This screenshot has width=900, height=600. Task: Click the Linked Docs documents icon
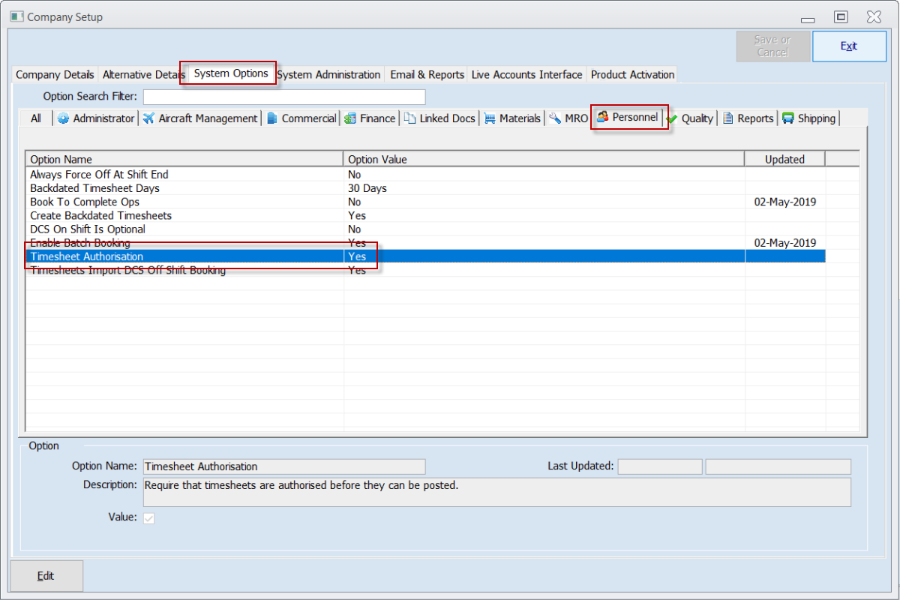[410, 118]
